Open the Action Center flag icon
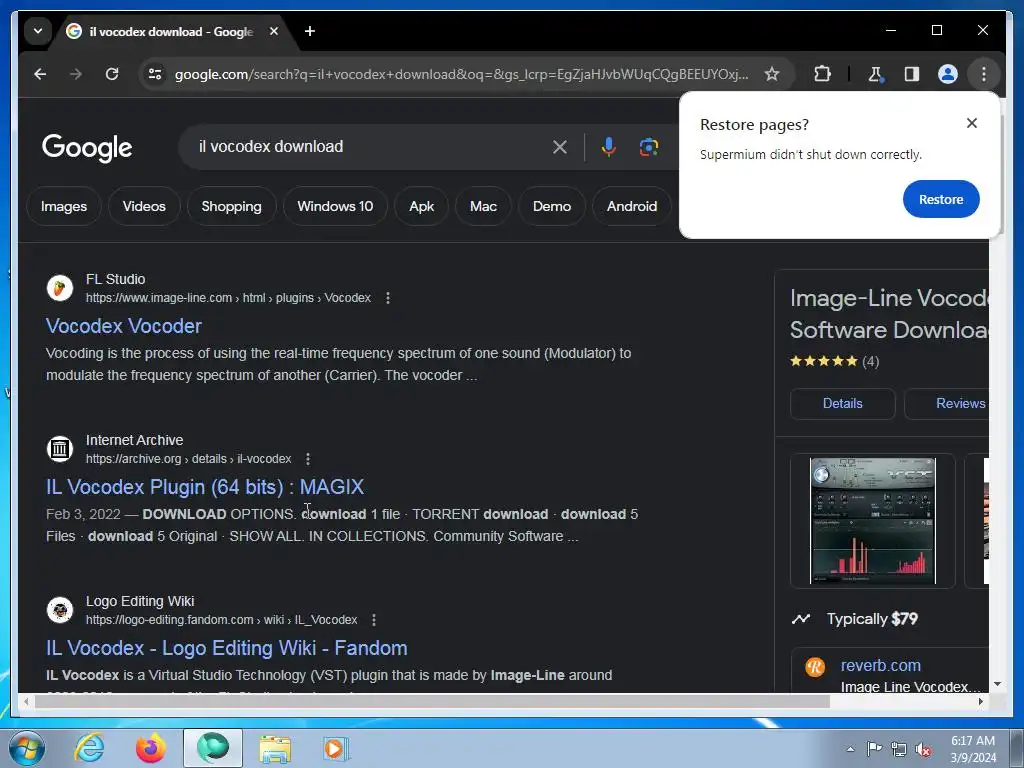This screenshot has height=768, width=1024. pos(874,749)
